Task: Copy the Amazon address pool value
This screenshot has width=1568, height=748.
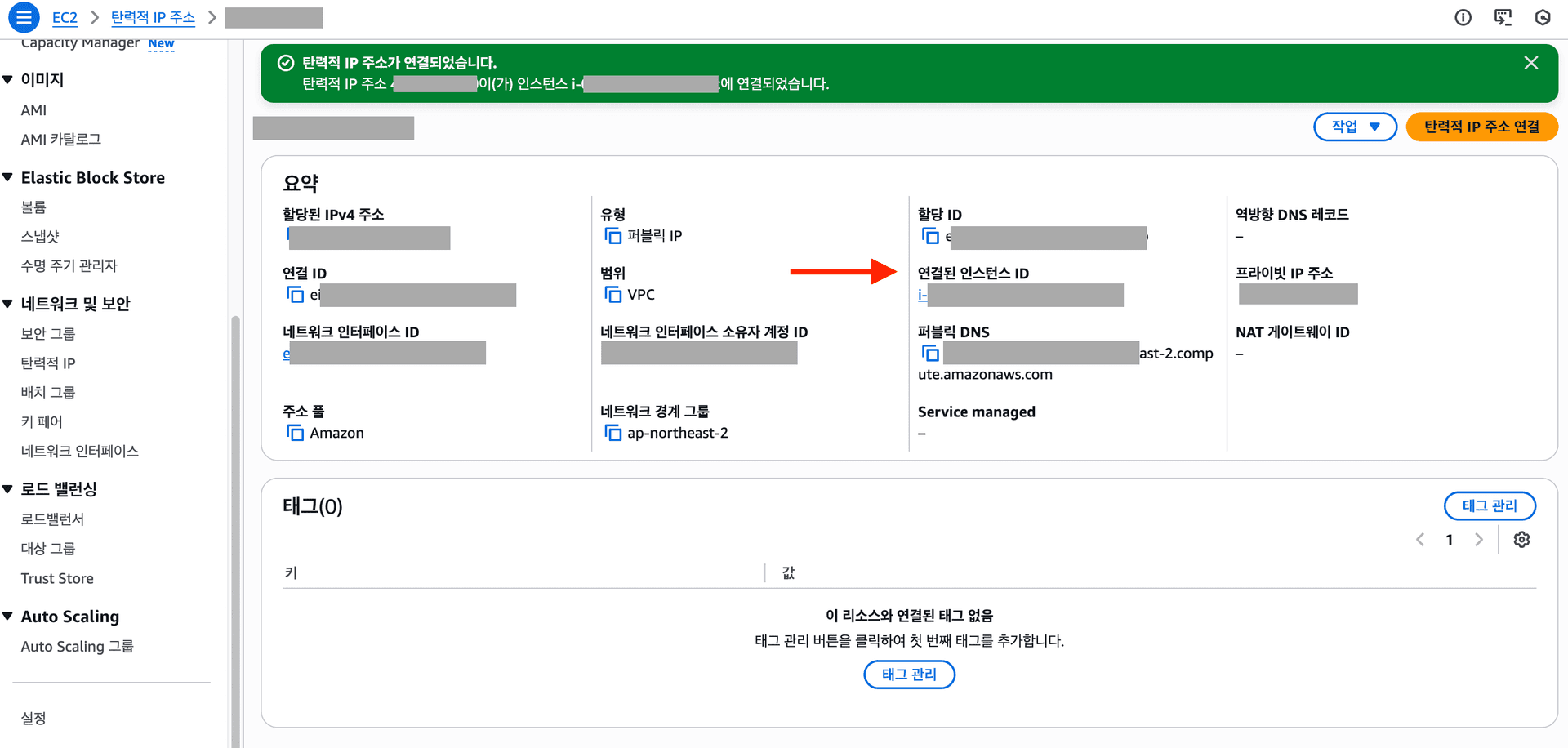Action: click(296, 433)
